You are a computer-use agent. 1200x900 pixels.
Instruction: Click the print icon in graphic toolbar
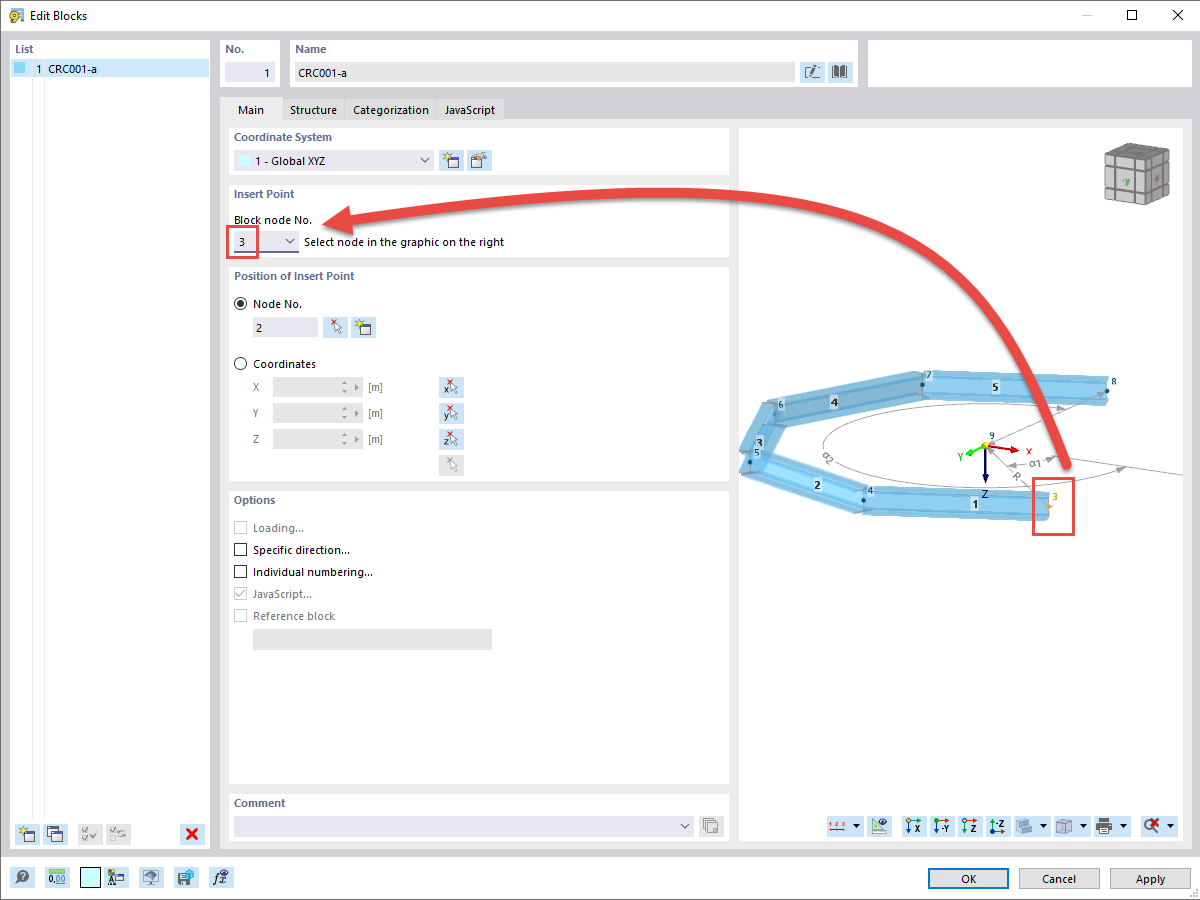tap(1104, 826)
